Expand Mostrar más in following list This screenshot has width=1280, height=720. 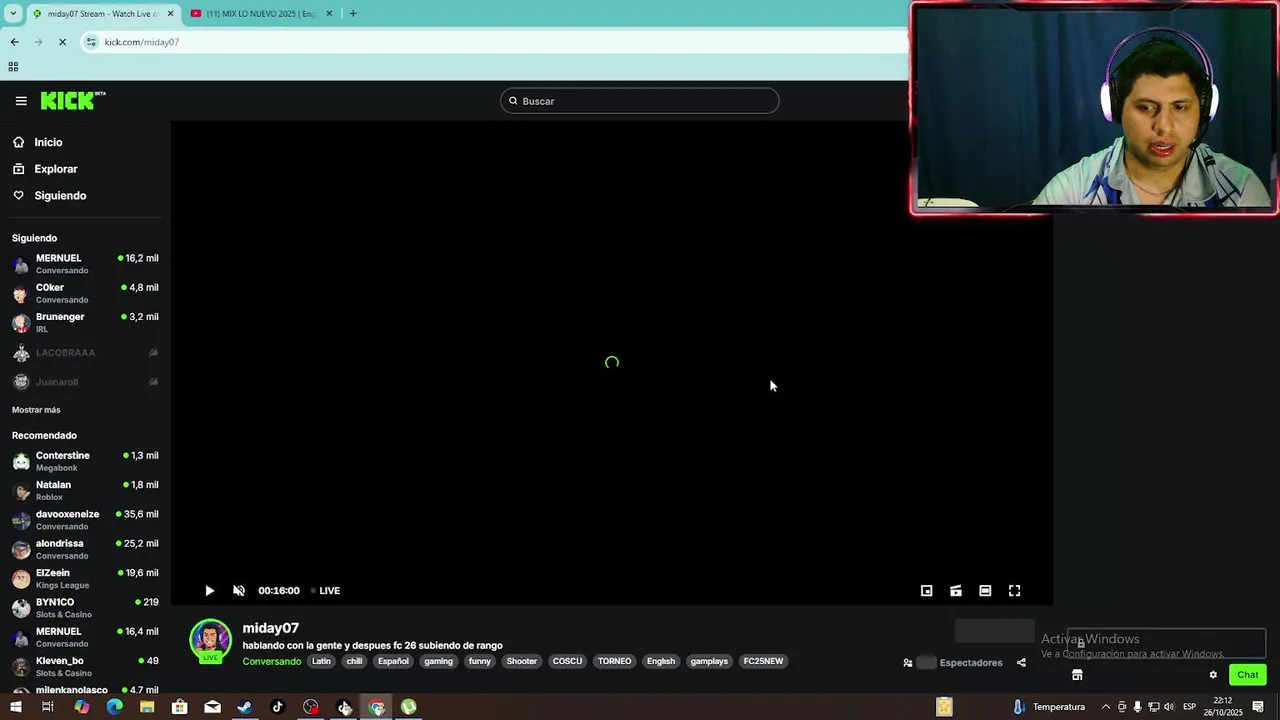pos(36,410)
